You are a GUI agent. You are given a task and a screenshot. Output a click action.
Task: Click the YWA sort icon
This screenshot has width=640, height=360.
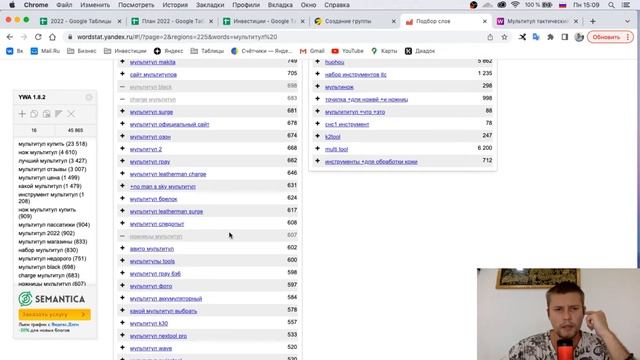(59, 114)
